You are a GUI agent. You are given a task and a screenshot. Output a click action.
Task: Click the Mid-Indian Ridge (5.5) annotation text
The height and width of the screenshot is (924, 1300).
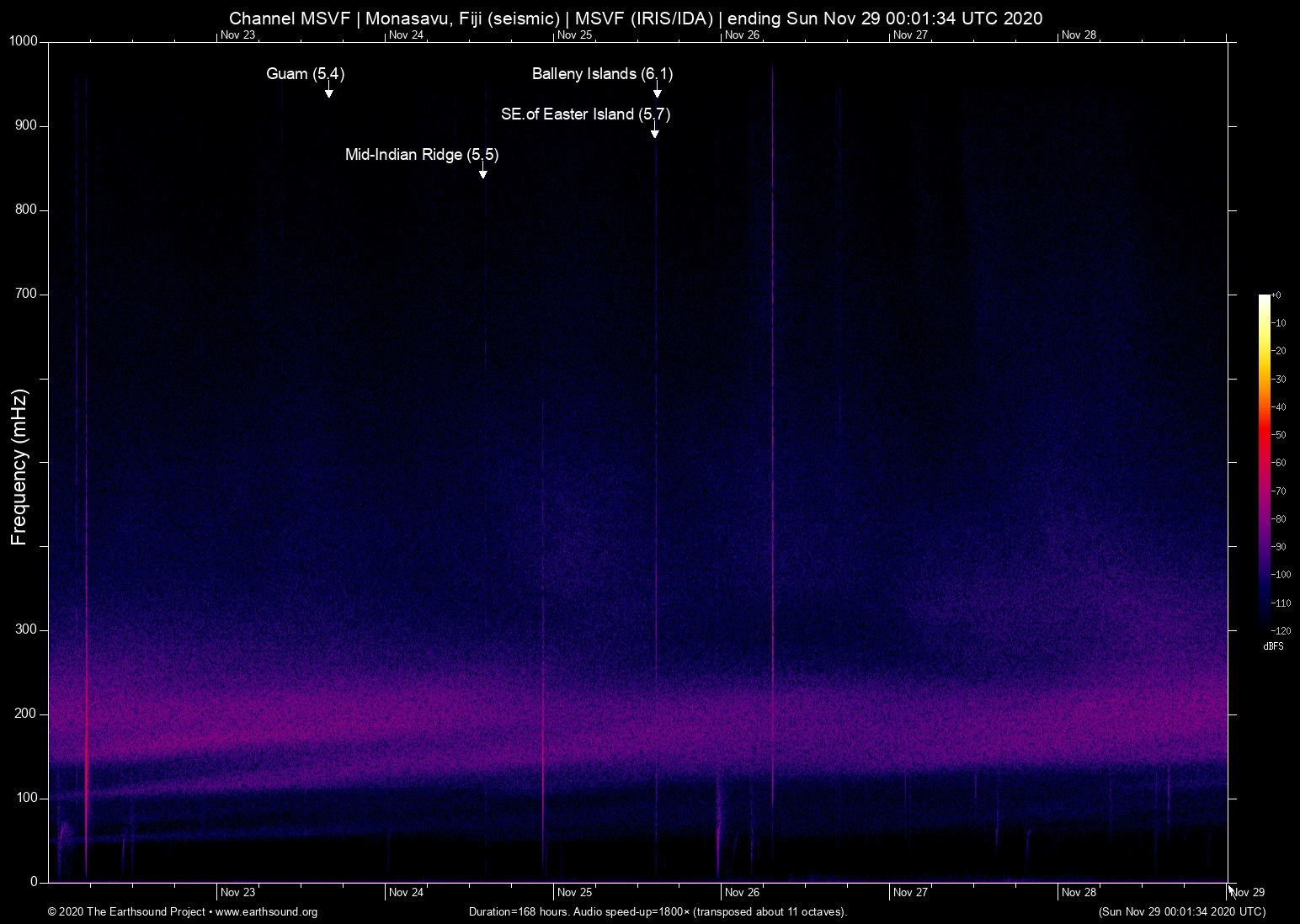pyautogui.click(x=421, y=155)
